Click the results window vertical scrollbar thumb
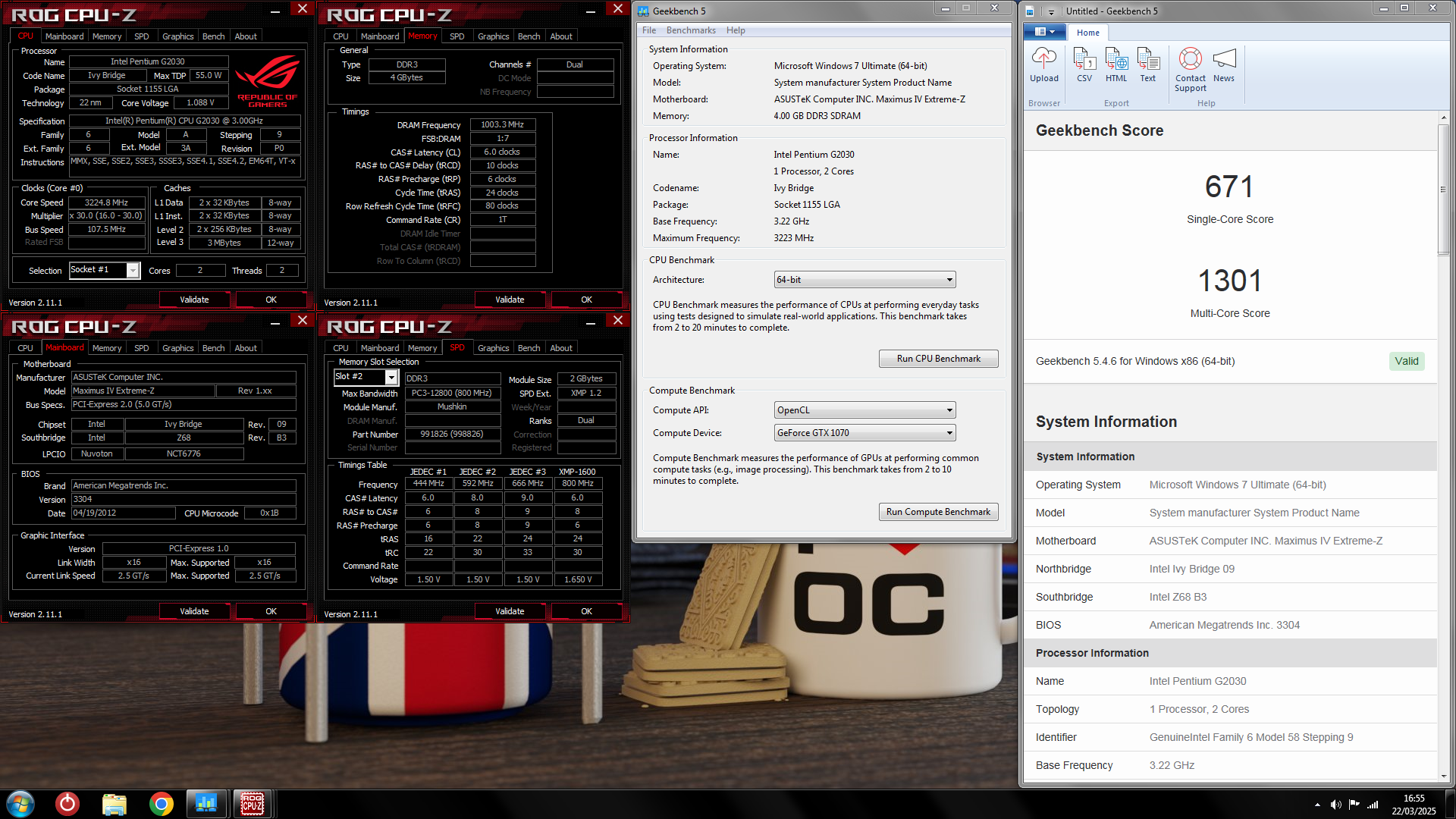This screenshot has width=1456, height=819. [1443, 190]
